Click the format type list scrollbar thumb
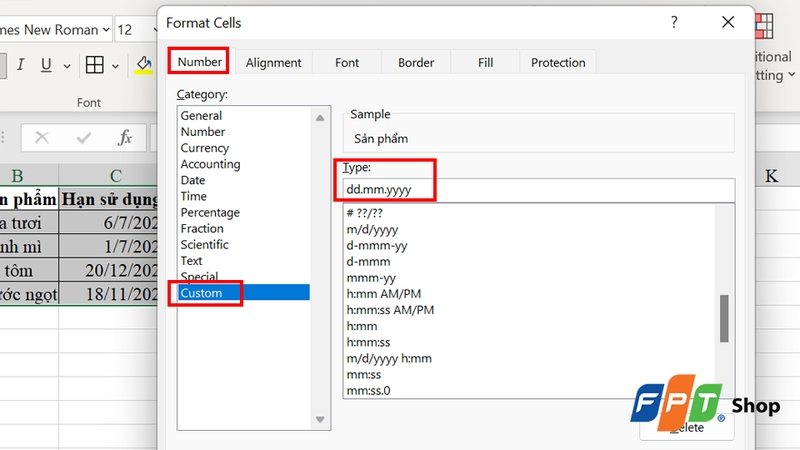 click(725, 320)
